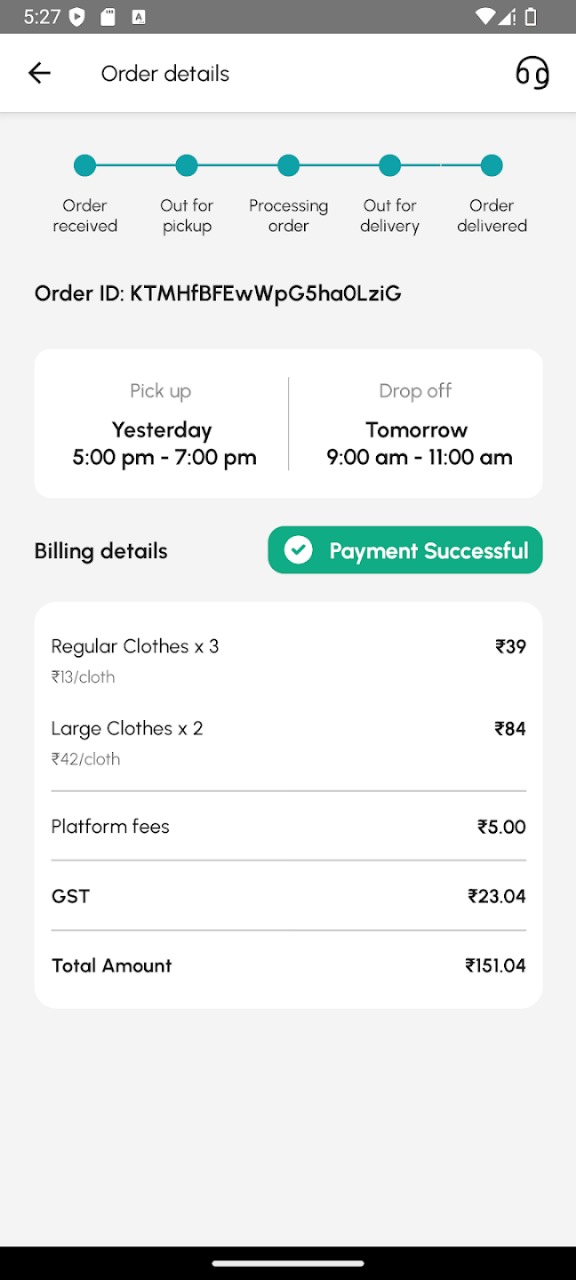Click the Payment Successful badge

405,550
